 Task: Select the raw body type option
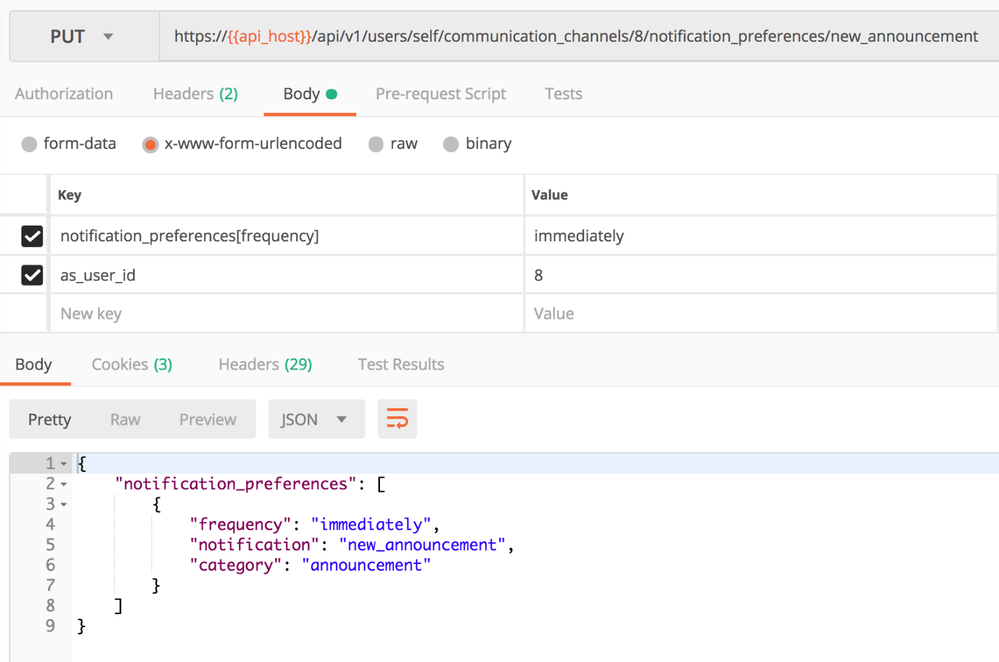click(376, 144)
